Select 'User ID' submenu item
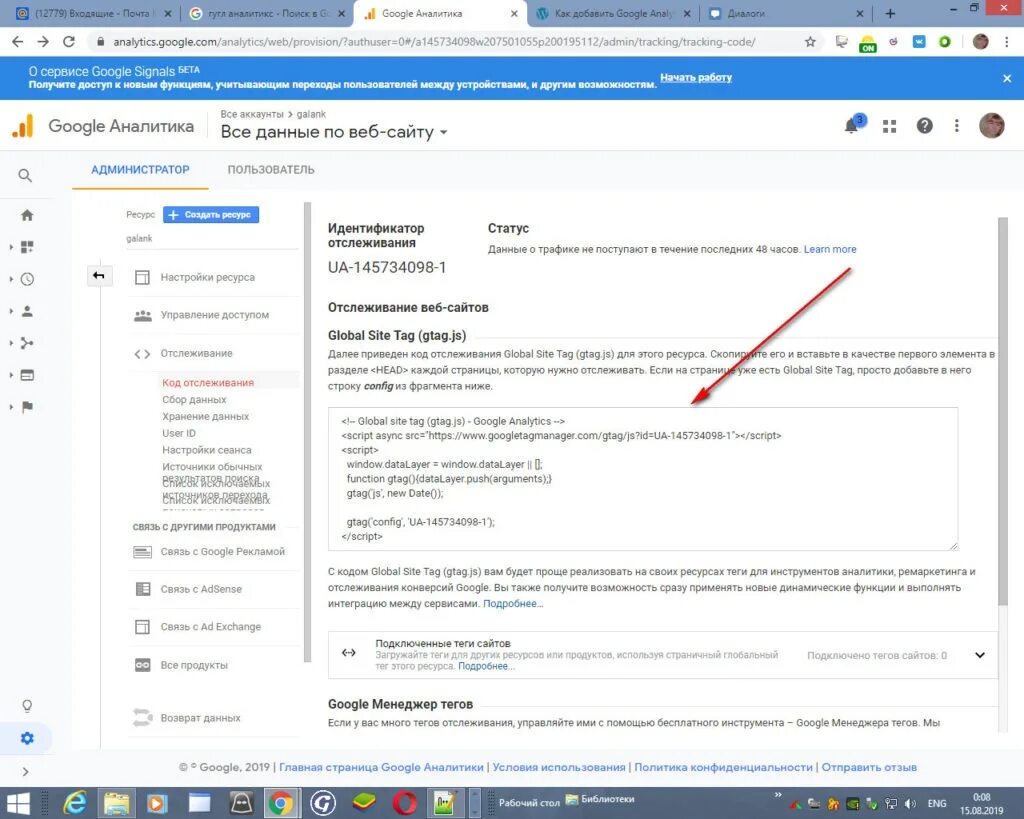 click(178, 434)
